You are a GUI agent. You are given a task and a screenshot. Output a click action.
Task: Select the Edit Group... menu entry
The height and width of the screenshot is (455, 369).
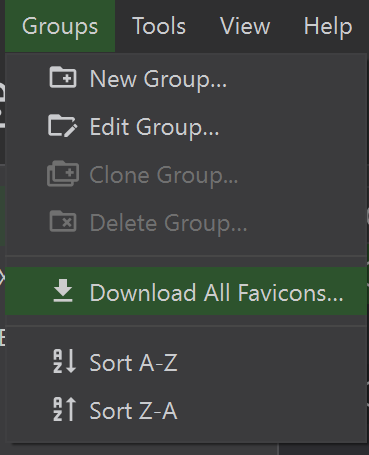(x=186, y=127)
